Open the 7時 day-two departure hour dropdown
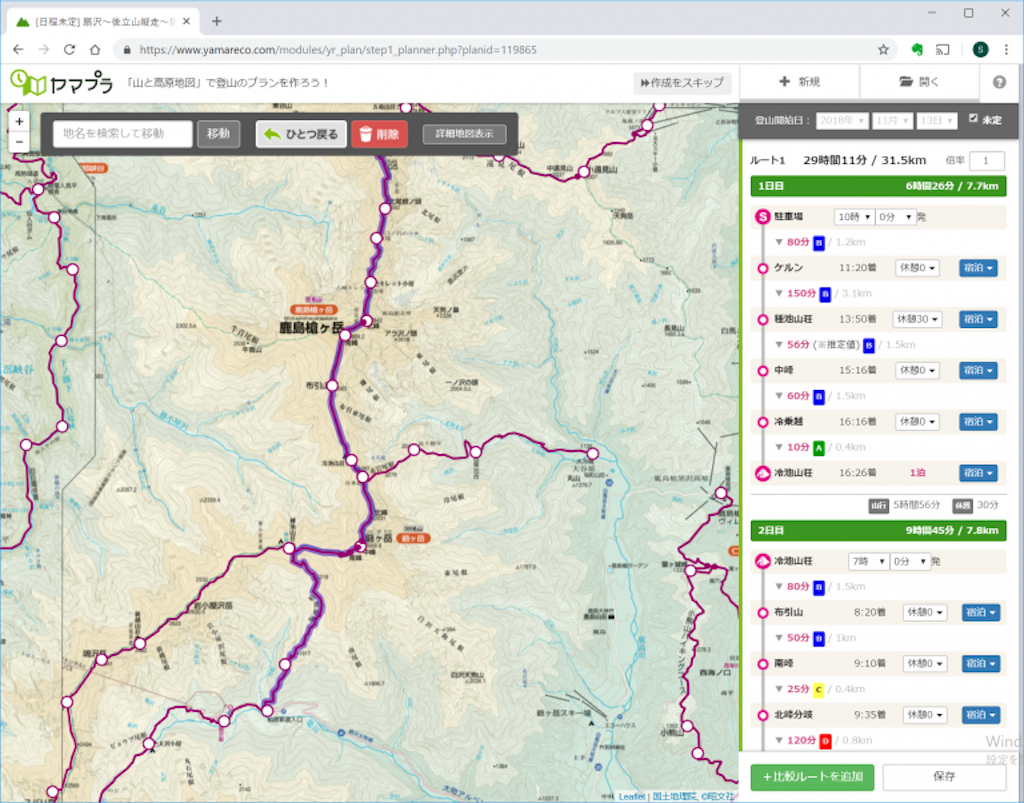 (x=869, y=561)
